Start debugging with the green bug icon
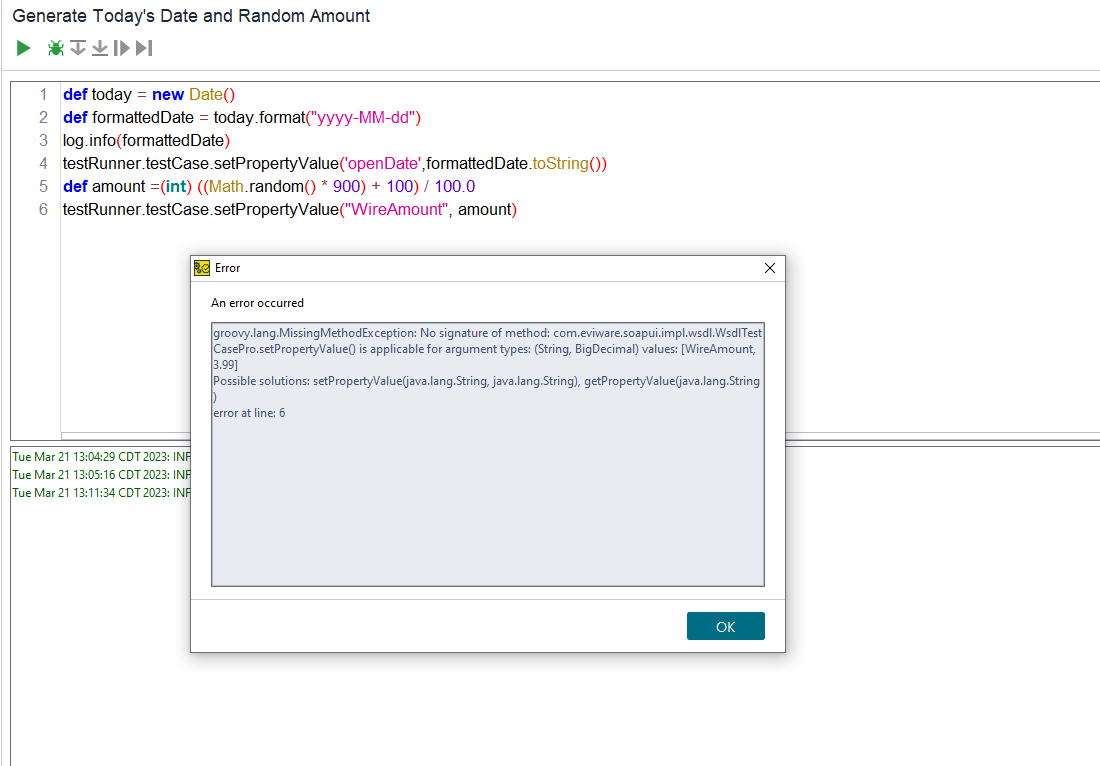Screen dimensions: 1100x766 click(56, 48)
